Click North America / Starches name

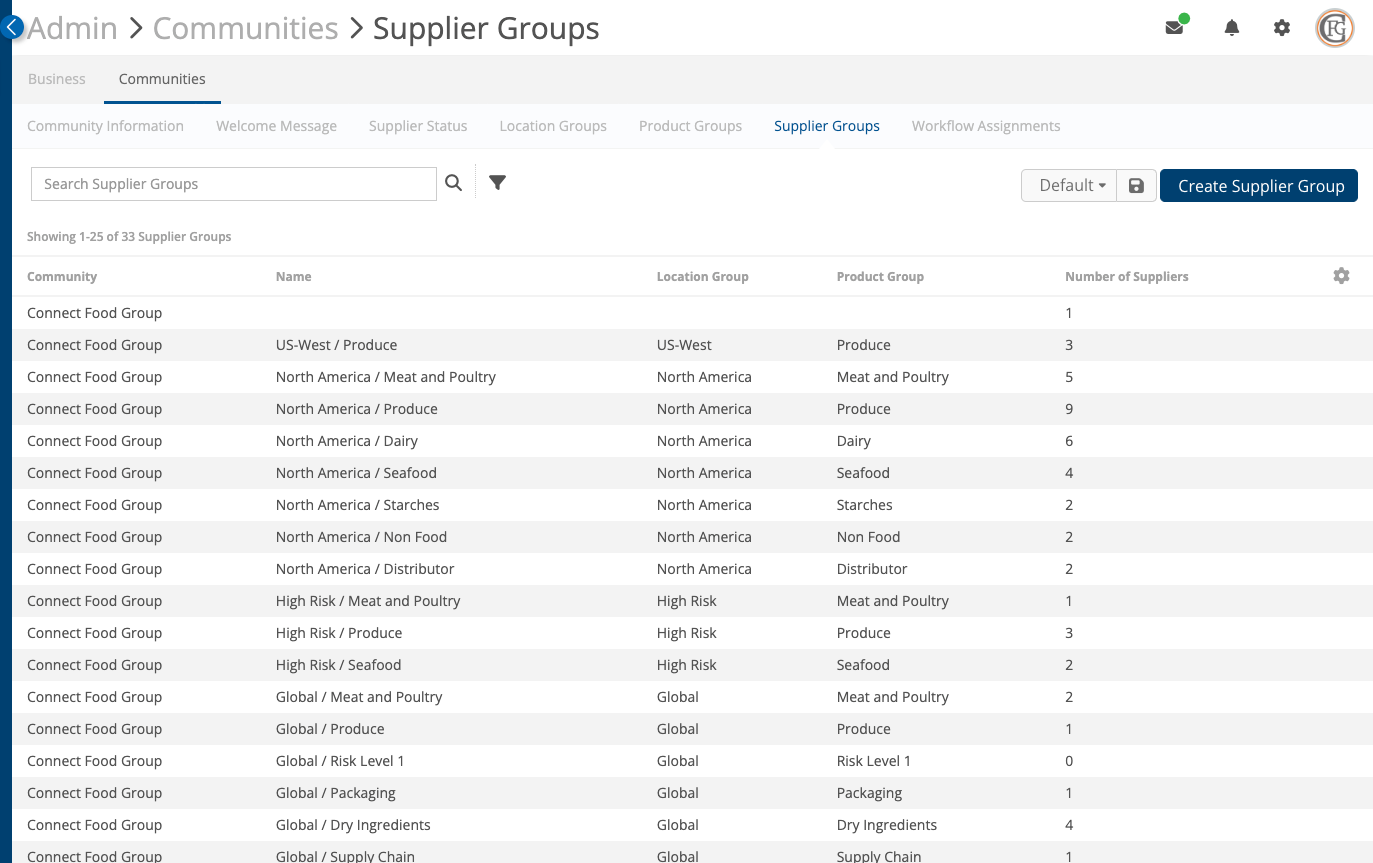[x=357, y=505]
